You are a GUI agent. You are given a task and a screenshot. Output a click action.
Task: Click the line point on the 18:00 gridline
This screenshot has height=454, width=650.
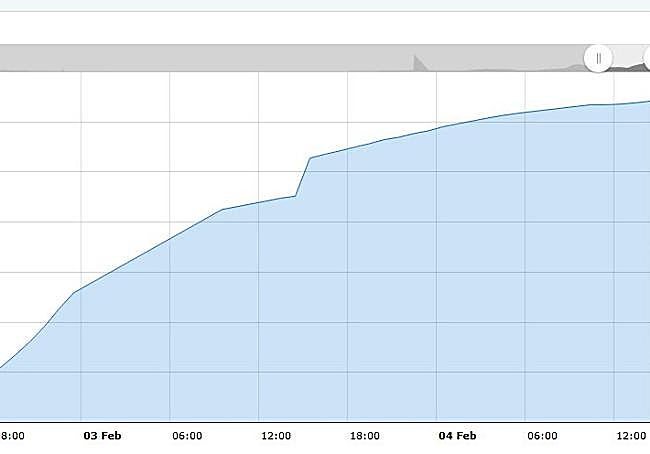[347, 149]
